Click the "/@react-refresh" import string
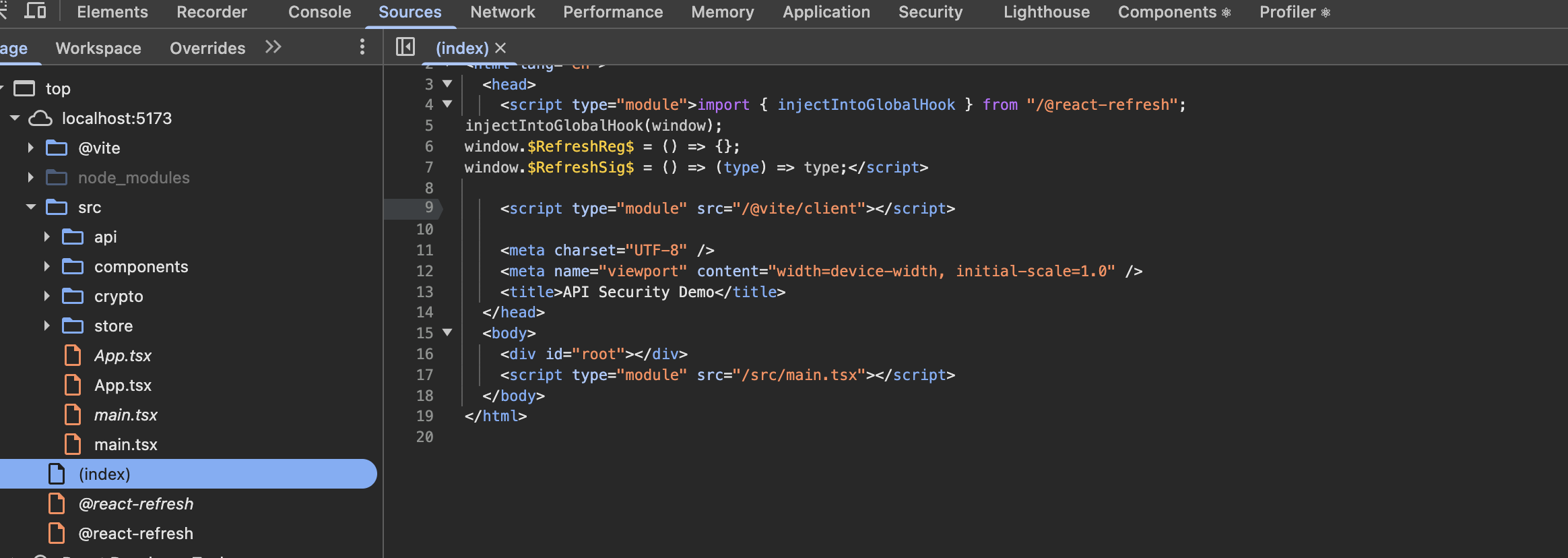Image resolution: width=1568 pixels, height=558 pixels. coord(1102,104)
